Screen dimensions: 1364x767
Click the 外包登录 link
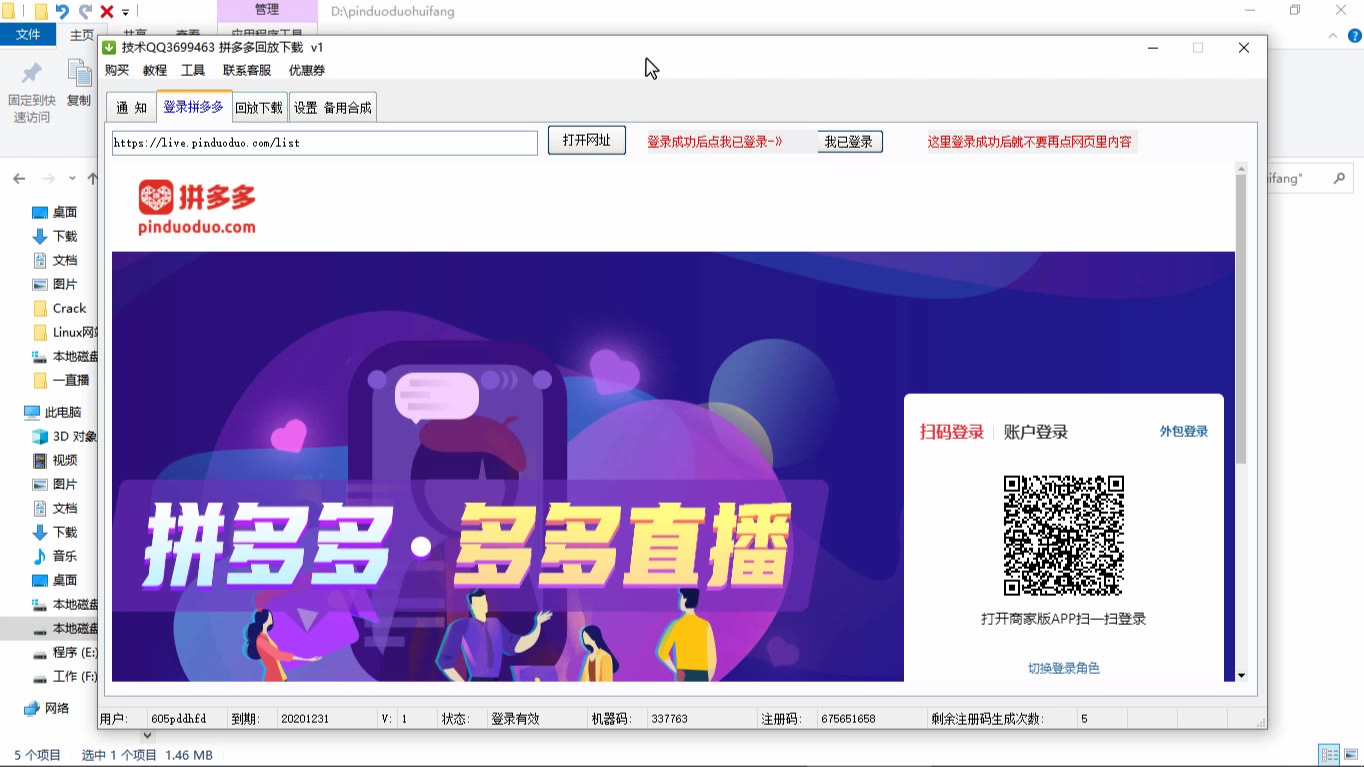(x=1184, y=432)
